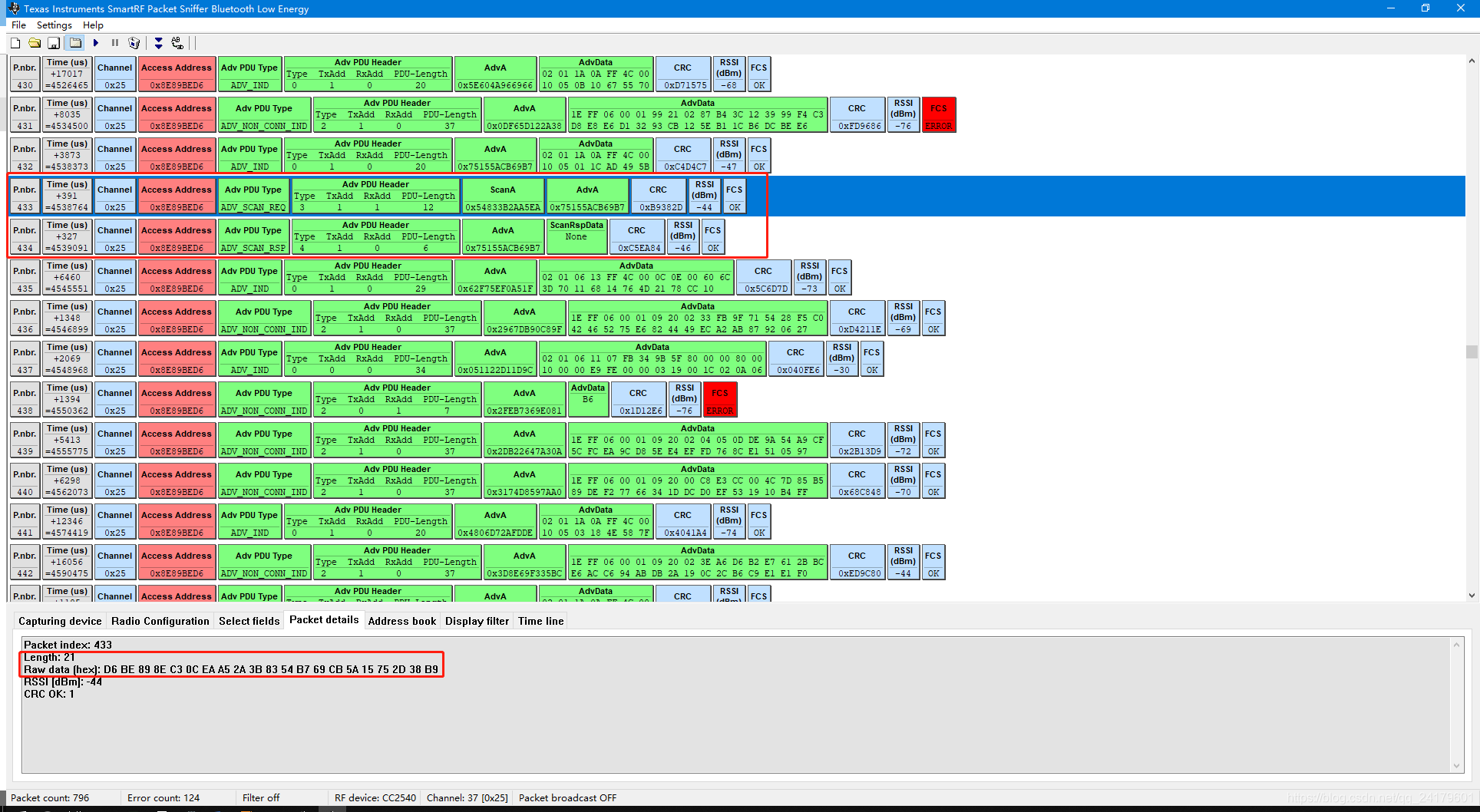This screenshot has width=1480, height=812.
Task: Toggle the highlighted panel folder toolbar icon
Action: click(75, 43)
